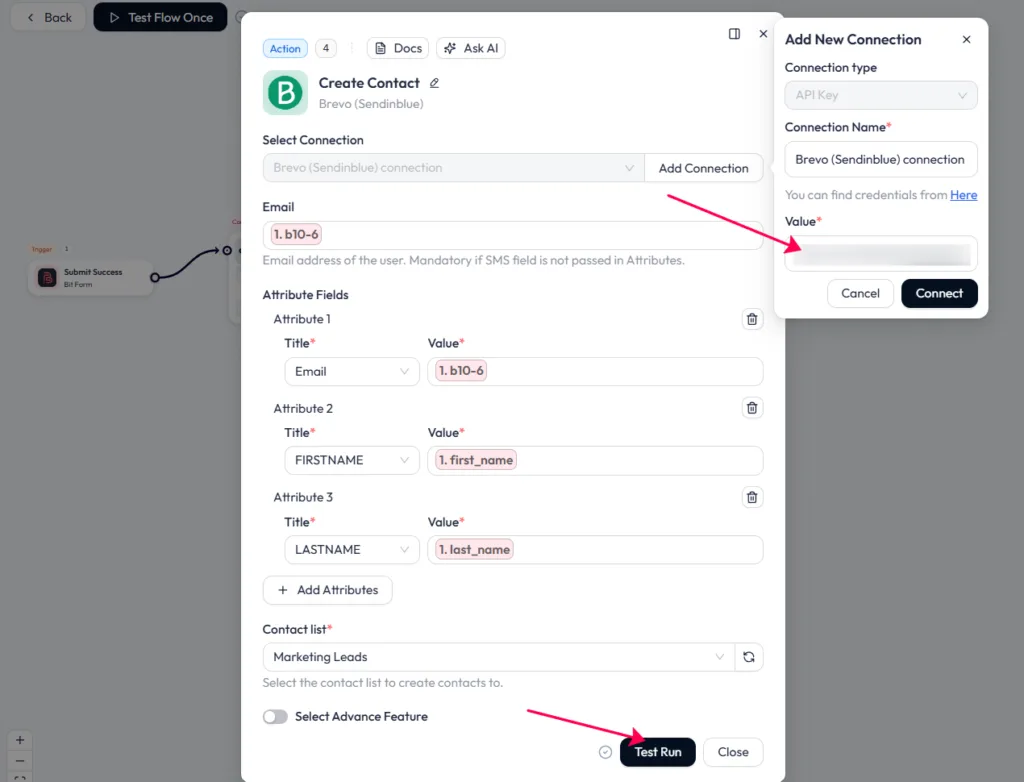Open Attribute 2 Title dropdown showing FIRSTNAME
This screenshot has width=1024, height=782.
tap(351, 461)
